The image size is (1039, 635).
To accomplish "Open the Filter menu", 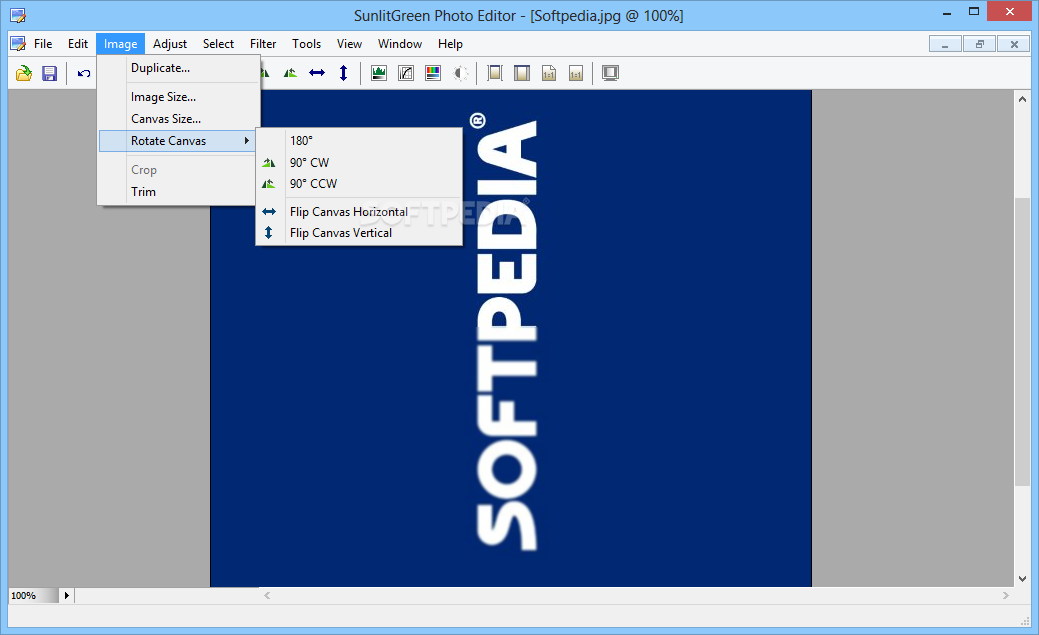I will point(263,44).
